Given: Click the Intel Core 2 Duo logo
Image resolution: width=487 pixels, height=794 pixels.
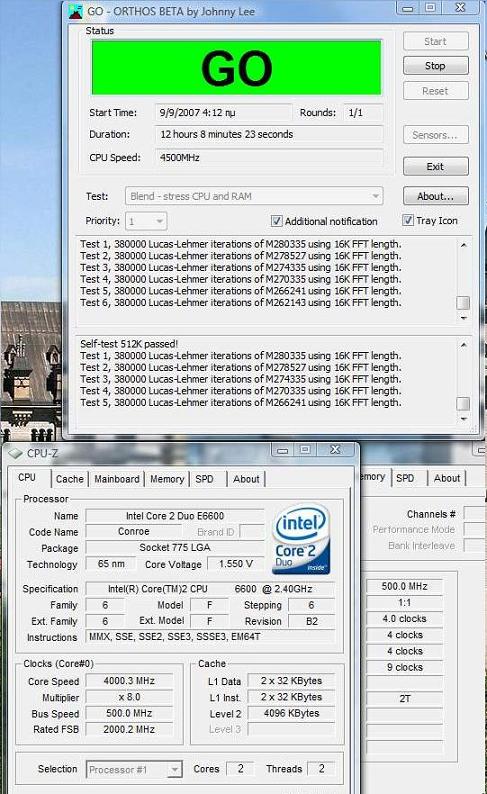Looking at the screenshot, I should tap(301, 539).
